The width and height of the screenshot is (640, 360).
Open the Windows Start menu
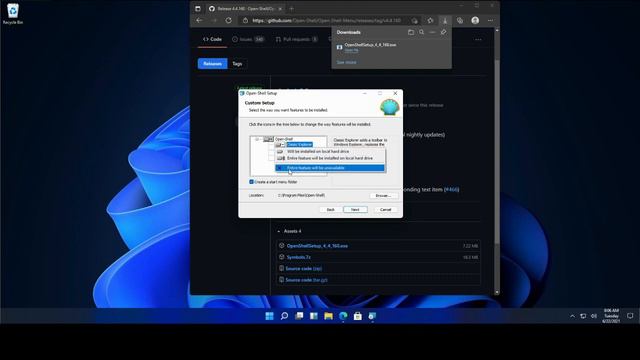[269, 316]
